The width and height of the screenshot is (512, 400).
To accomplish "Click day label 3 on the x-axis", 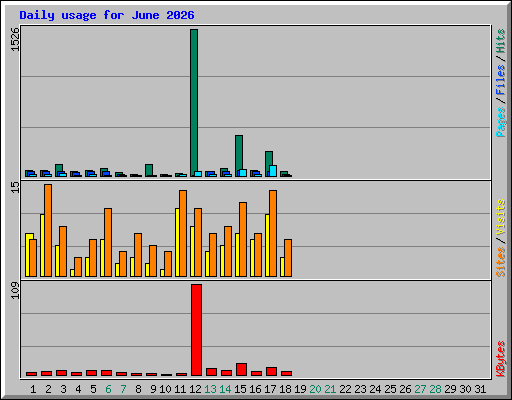I will 63,389.
